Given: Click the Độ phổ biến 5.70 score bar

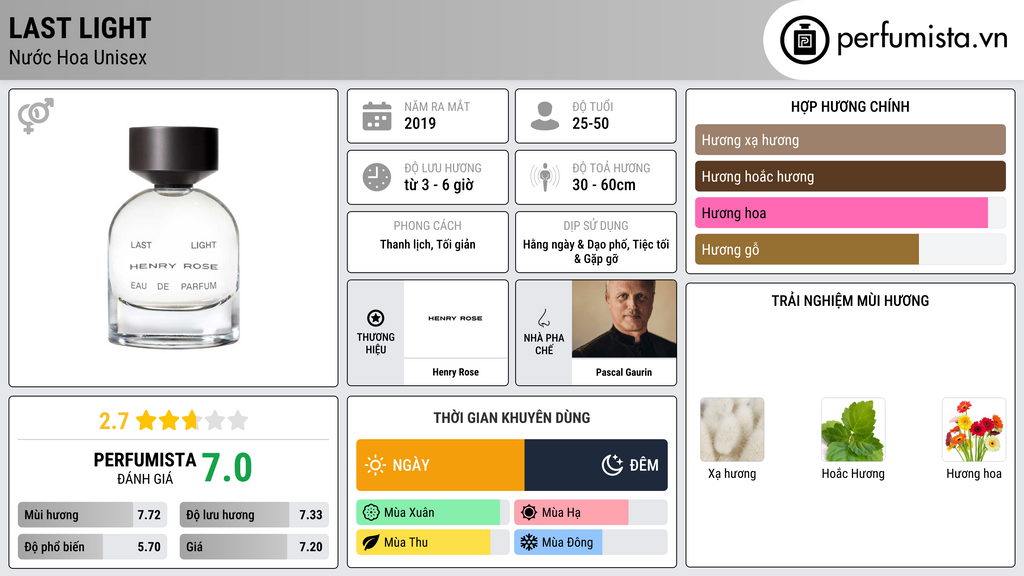Looking at the screenshot, I should [93, 547].
